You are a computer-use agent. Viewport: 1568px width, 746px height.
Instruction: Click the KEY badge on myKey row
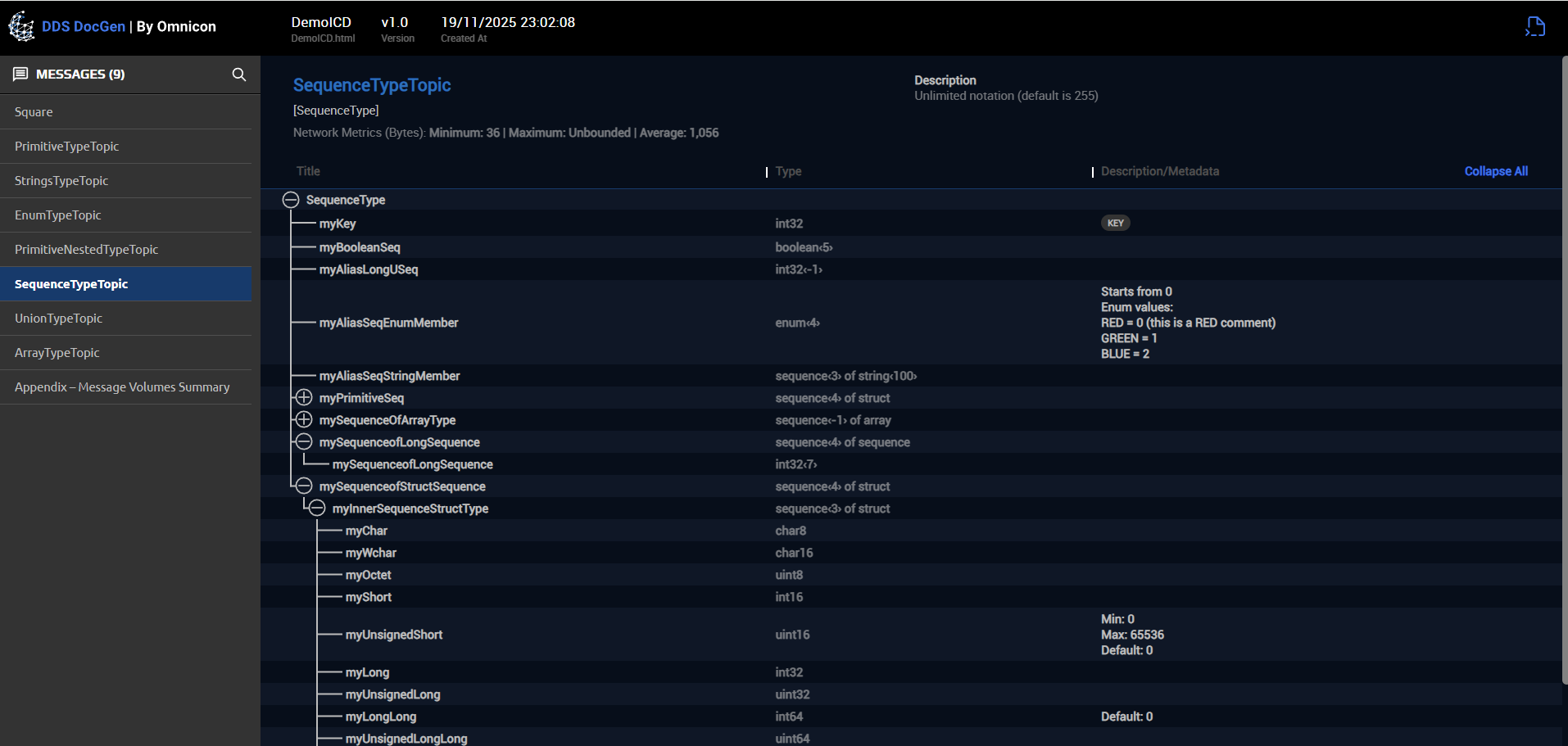click(x=1115, y=224)
